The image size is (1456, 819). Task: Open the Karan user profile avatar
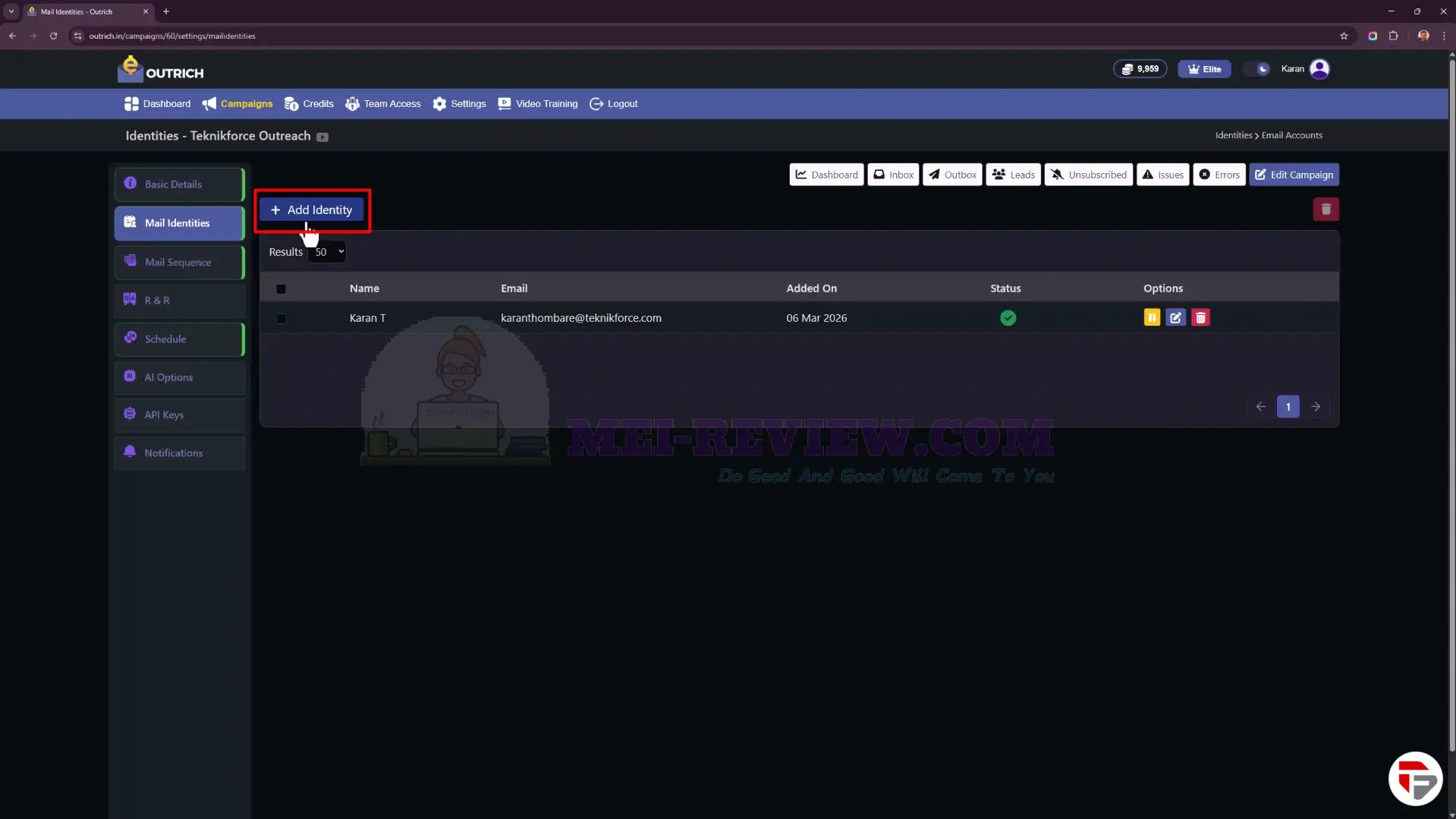[x=1319, y=69]
